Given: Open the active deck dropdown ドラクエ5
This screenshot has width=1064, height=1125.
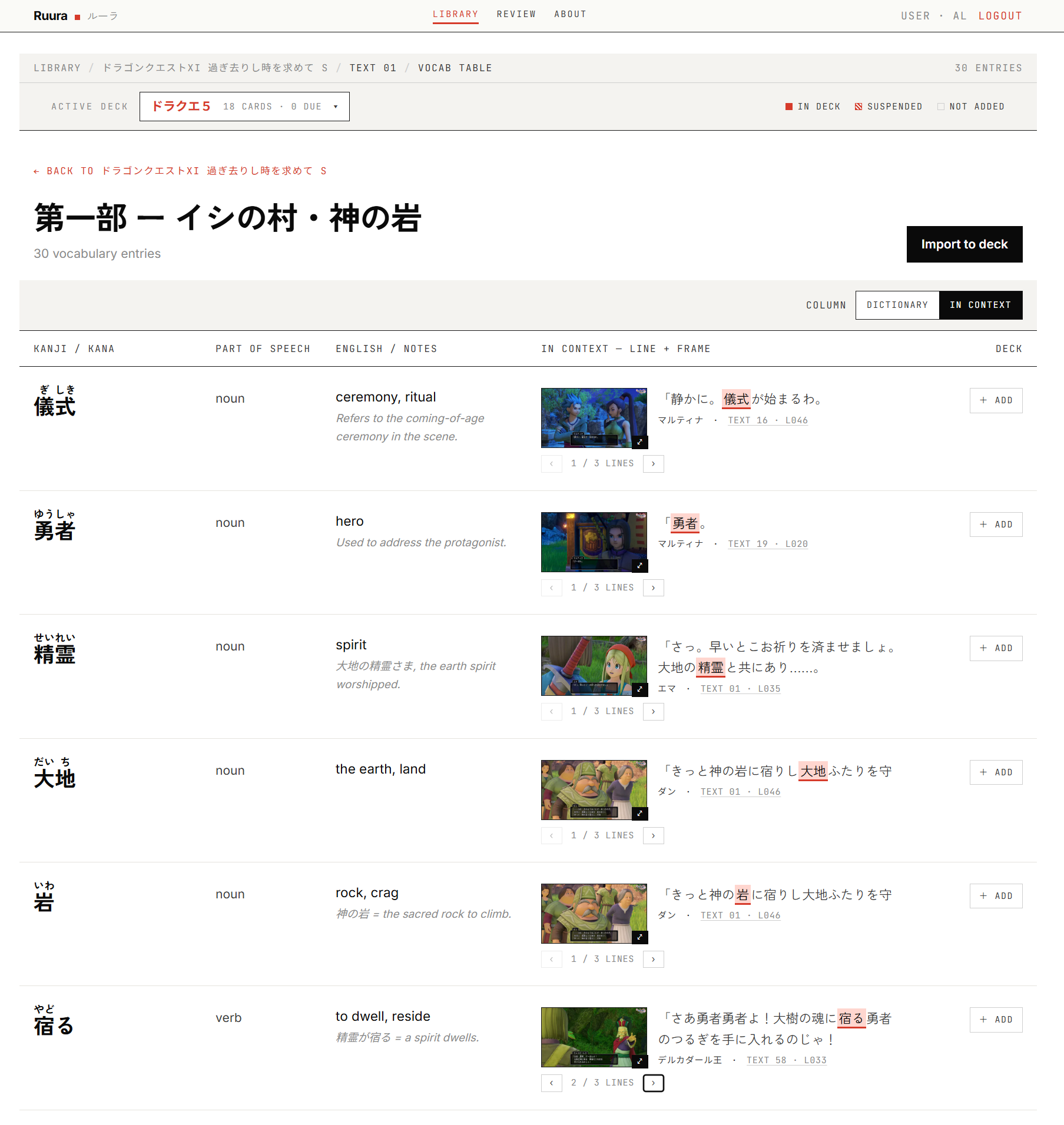Looking at the screenshot, I should [244, 107].
